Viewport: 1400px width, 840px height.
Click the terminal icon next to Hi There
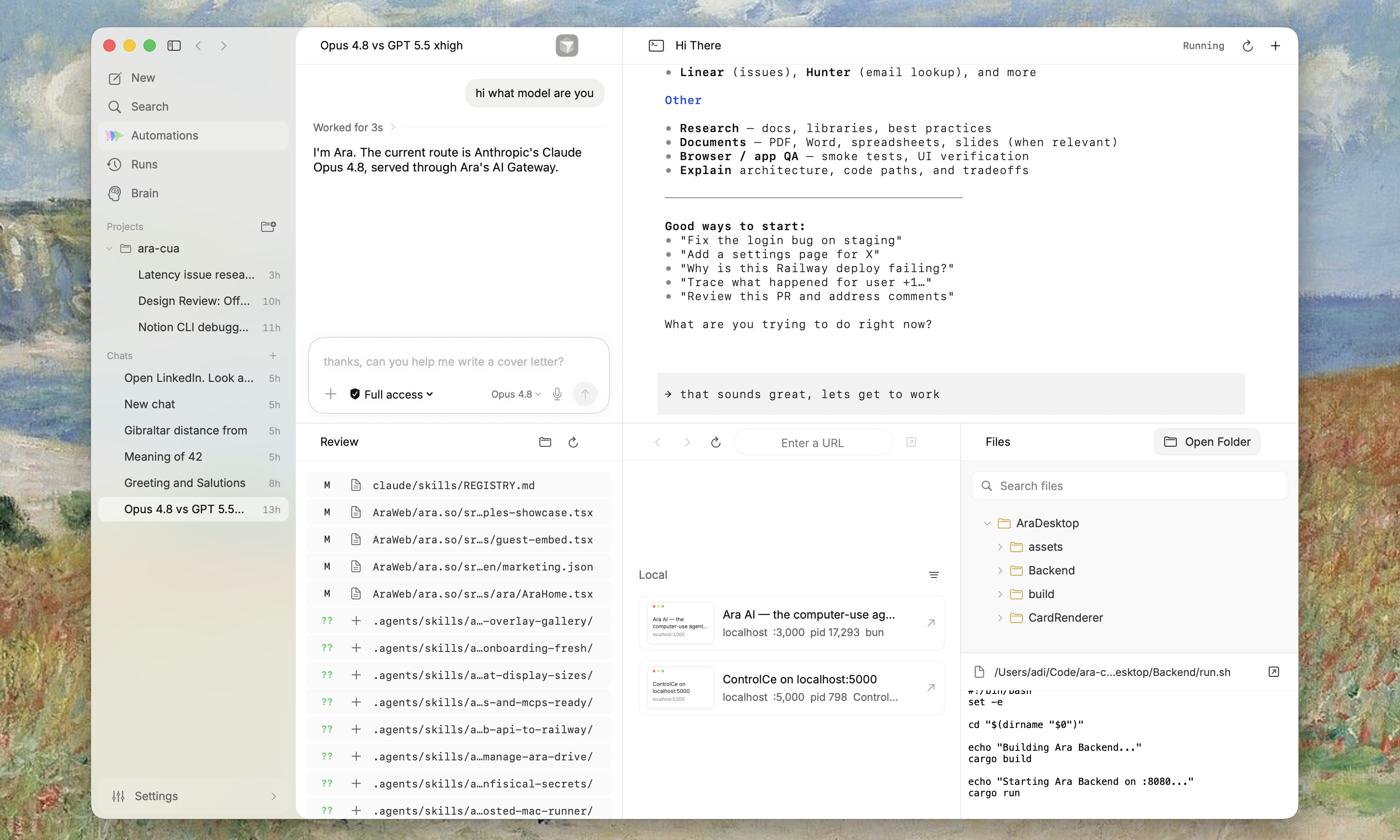coord(656,45)
